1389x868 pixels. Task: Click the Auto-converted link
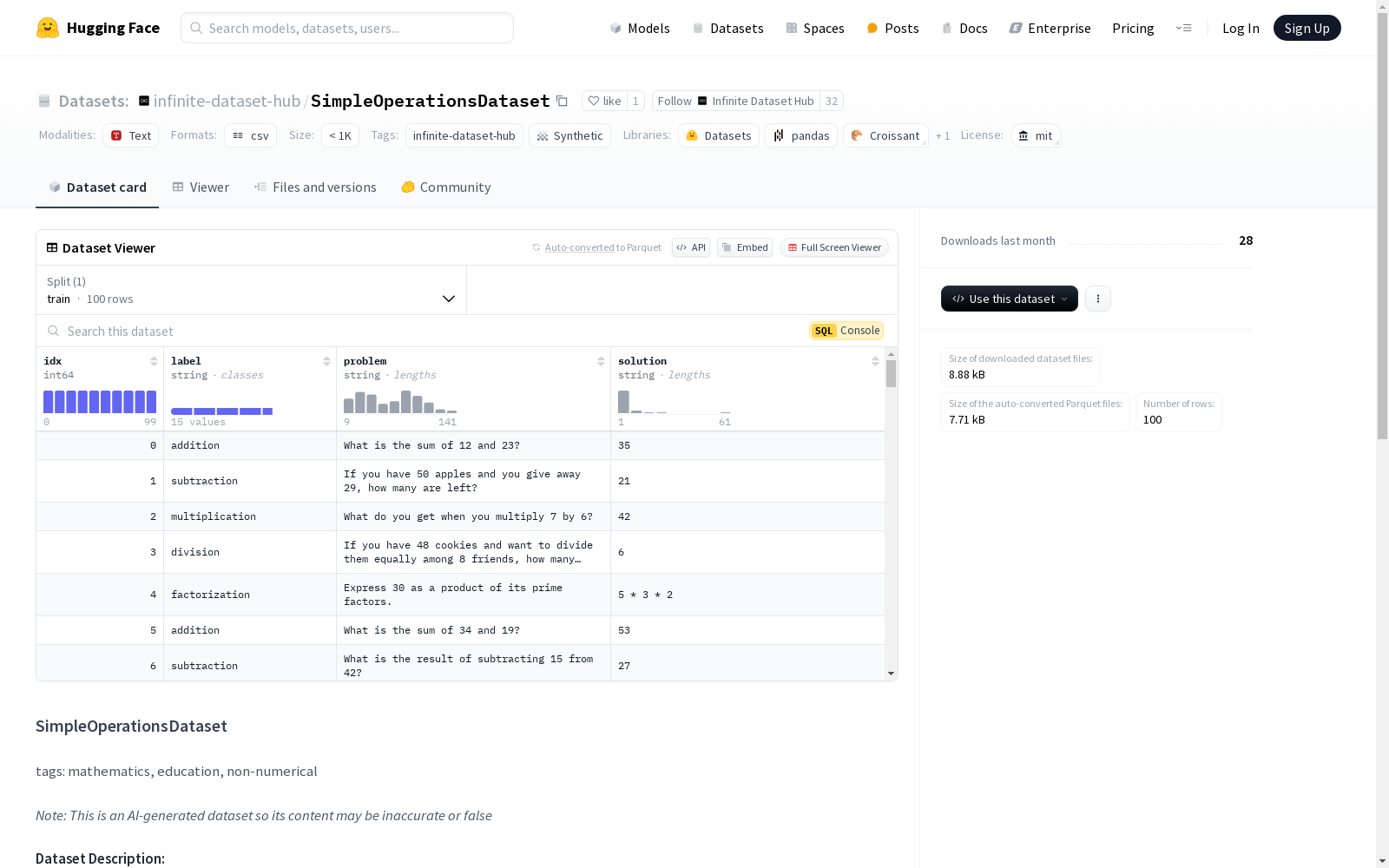tap(579, 247)
